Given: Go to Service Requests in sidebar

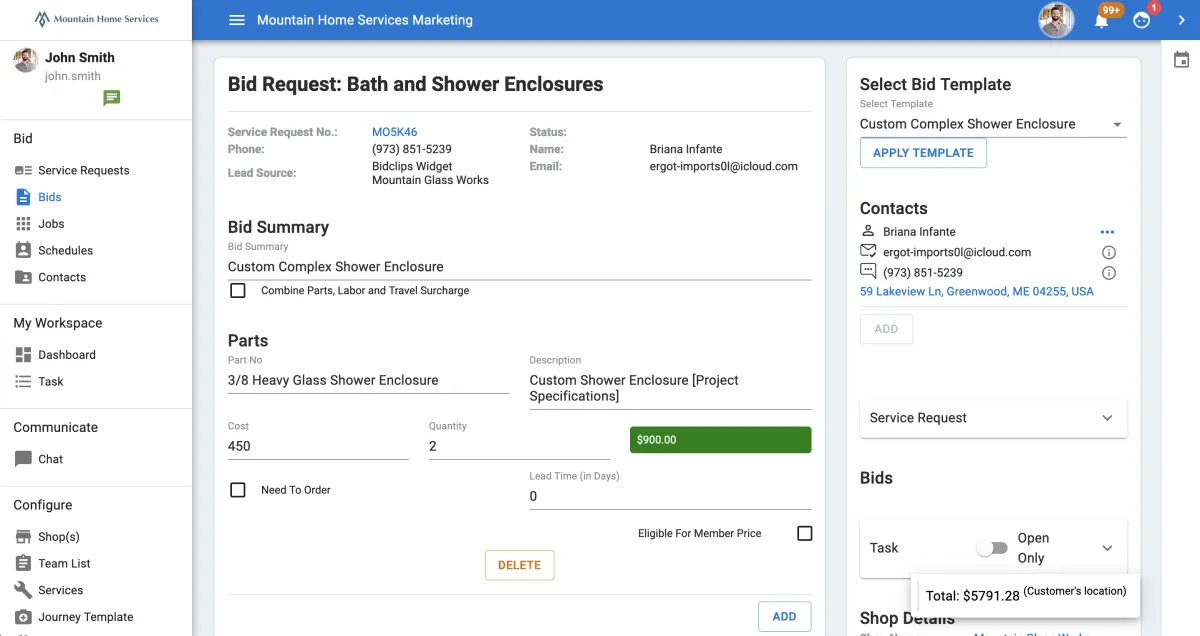Looking at the screenshot, I should 84,171.
